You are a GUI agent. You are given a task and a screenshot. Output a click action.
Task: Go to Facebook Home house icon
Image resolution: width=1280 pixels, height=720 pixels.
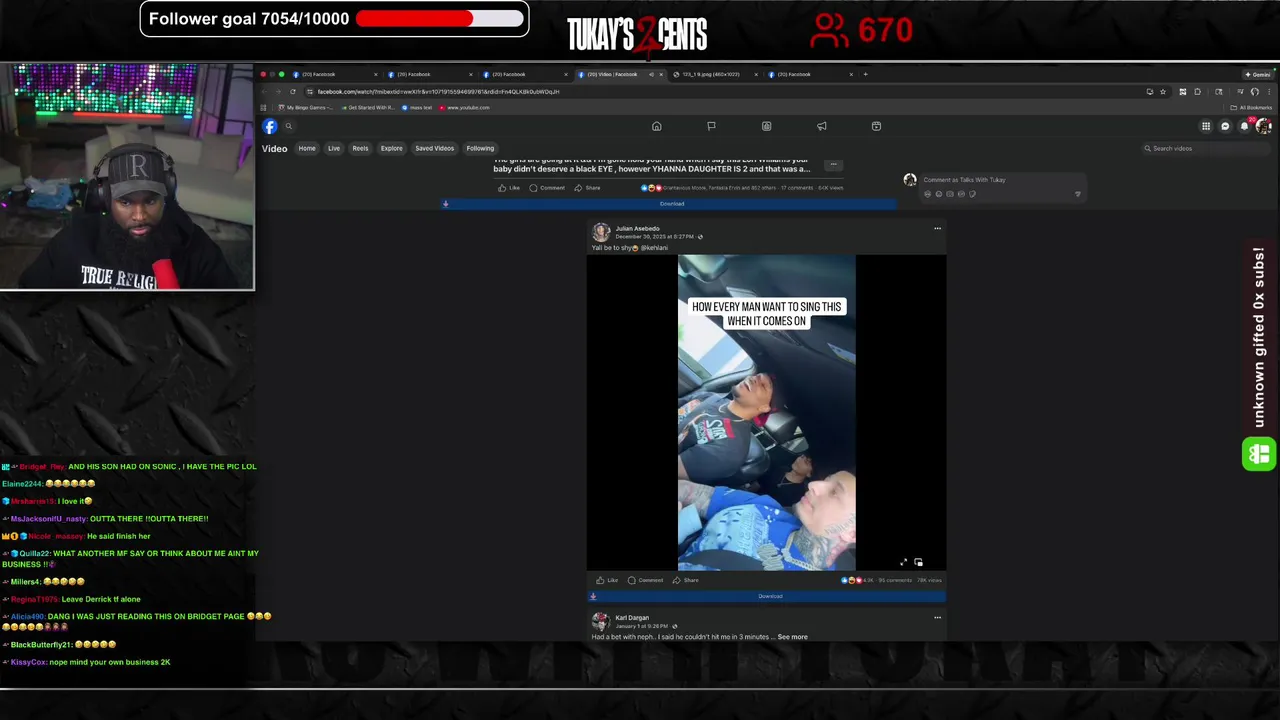pyautogui.click(x=657, y=126)
